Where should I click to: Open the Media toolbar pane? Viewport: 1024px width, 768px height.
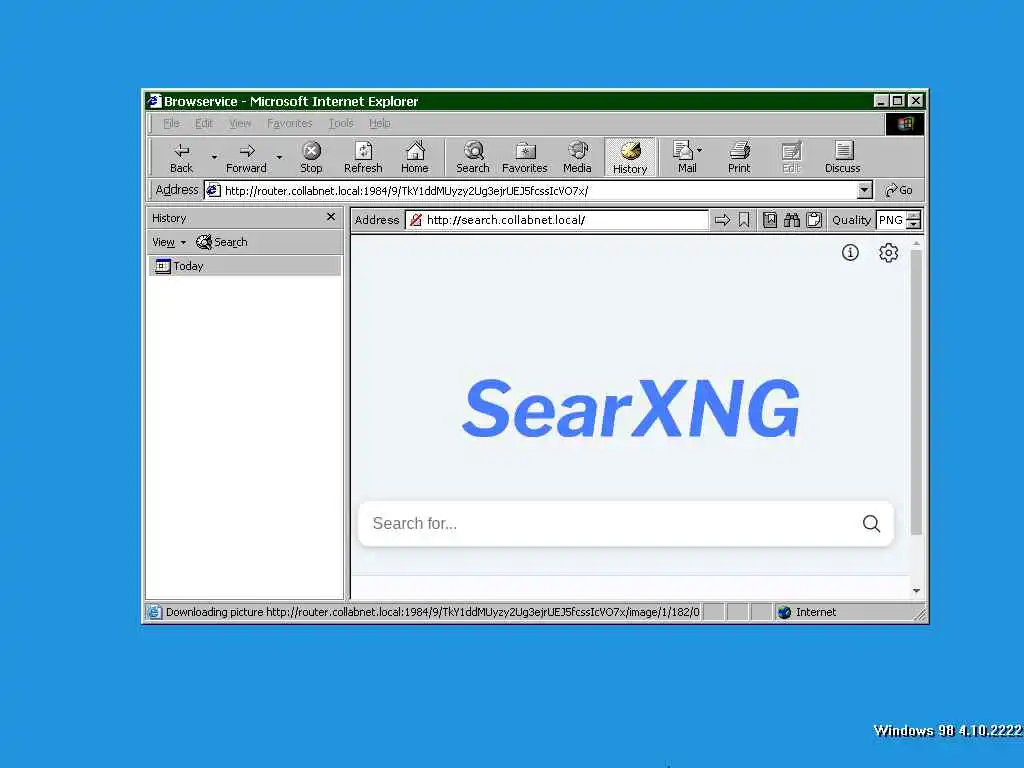pyautogui.click(x=577, y=158)
